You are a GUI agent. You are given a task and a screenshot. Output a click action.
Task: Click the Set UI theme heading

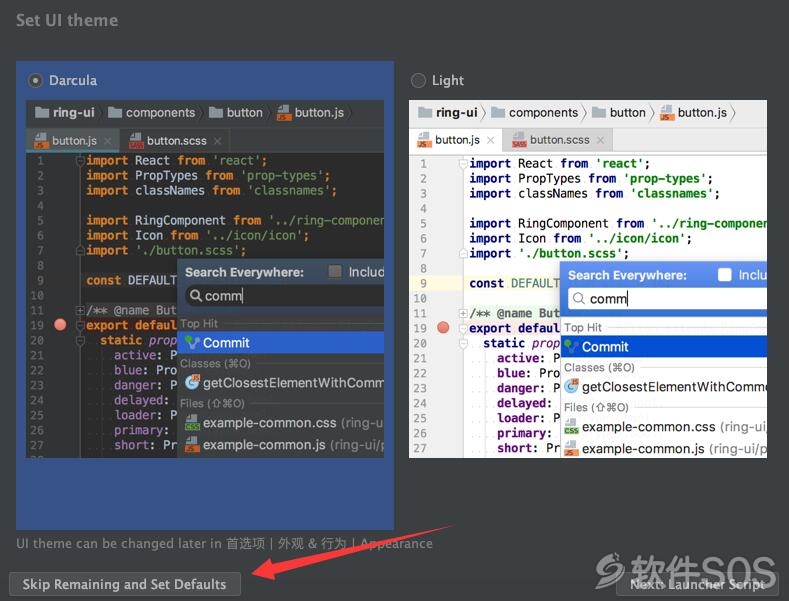[67, 20]
